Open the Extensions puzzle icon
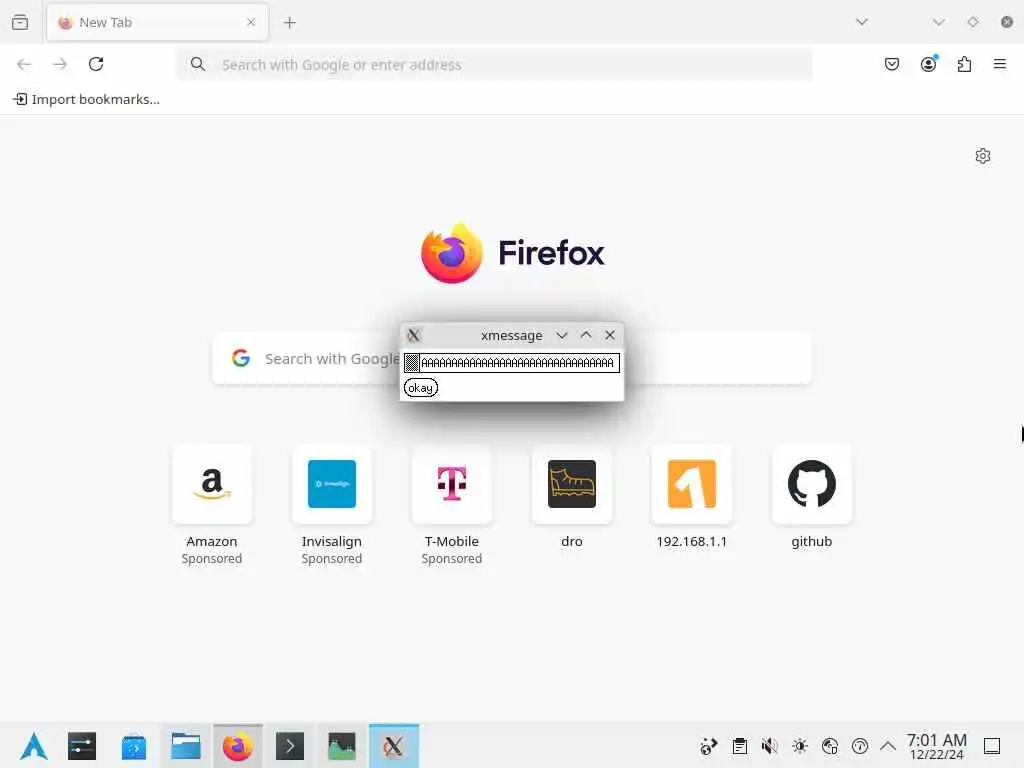Viewport: 1024px width, 768px height. pos(965,64)
